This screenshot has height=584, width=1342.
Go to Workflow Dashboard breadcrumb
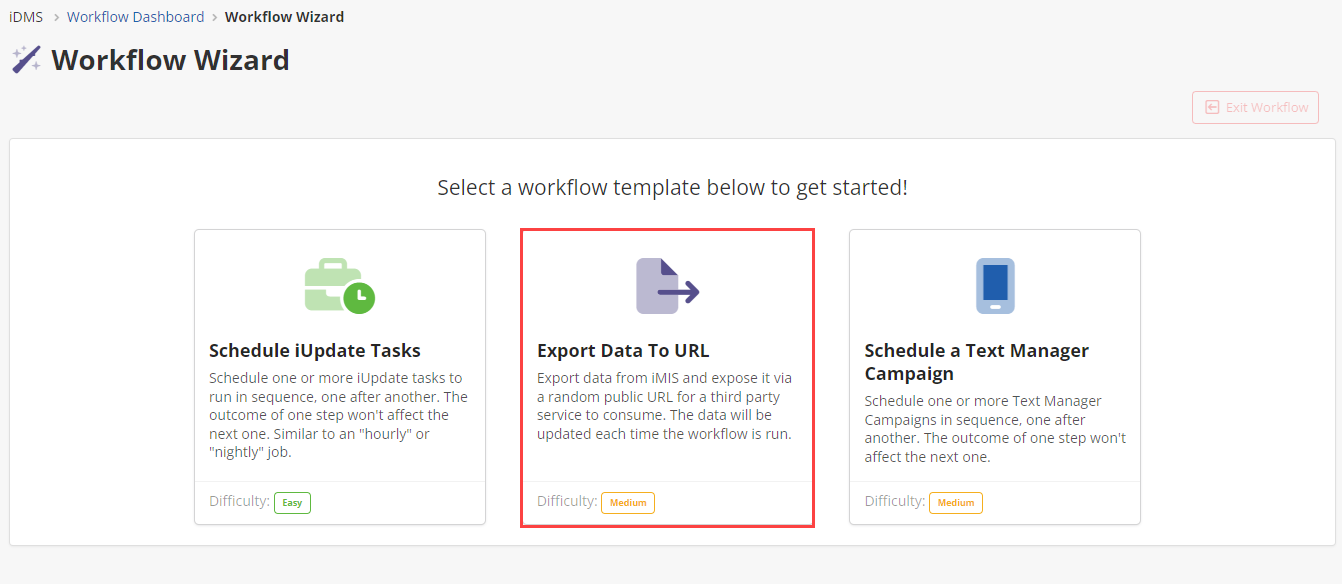click(135, 17)
